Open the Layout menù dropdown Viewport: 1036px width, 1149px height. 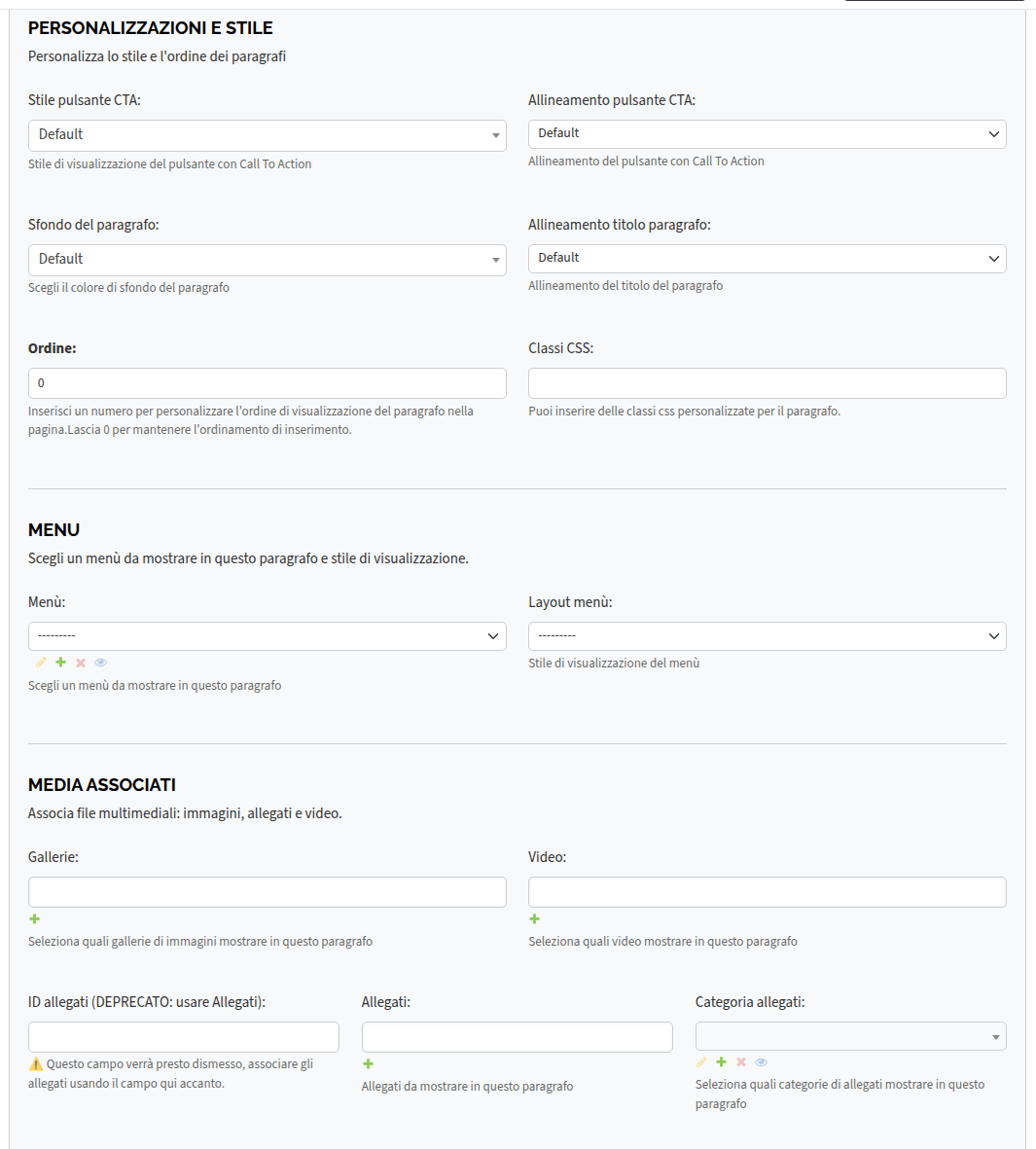point(768,636)
